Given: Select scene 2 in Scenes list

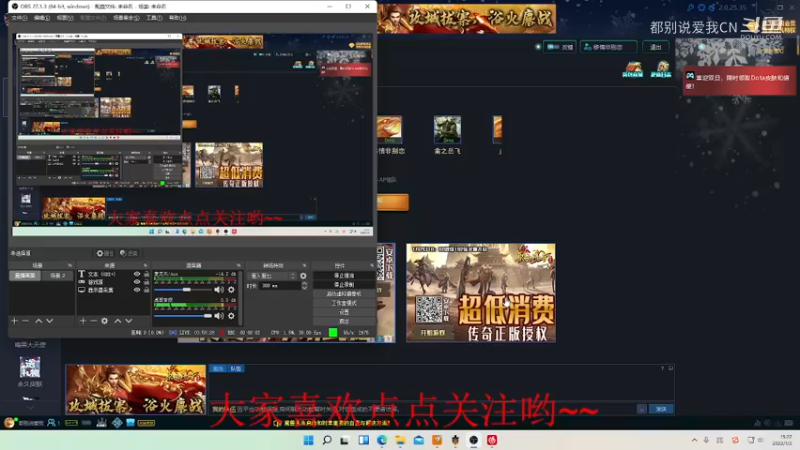Looking at the screenshot, I should tap(58, 276).
